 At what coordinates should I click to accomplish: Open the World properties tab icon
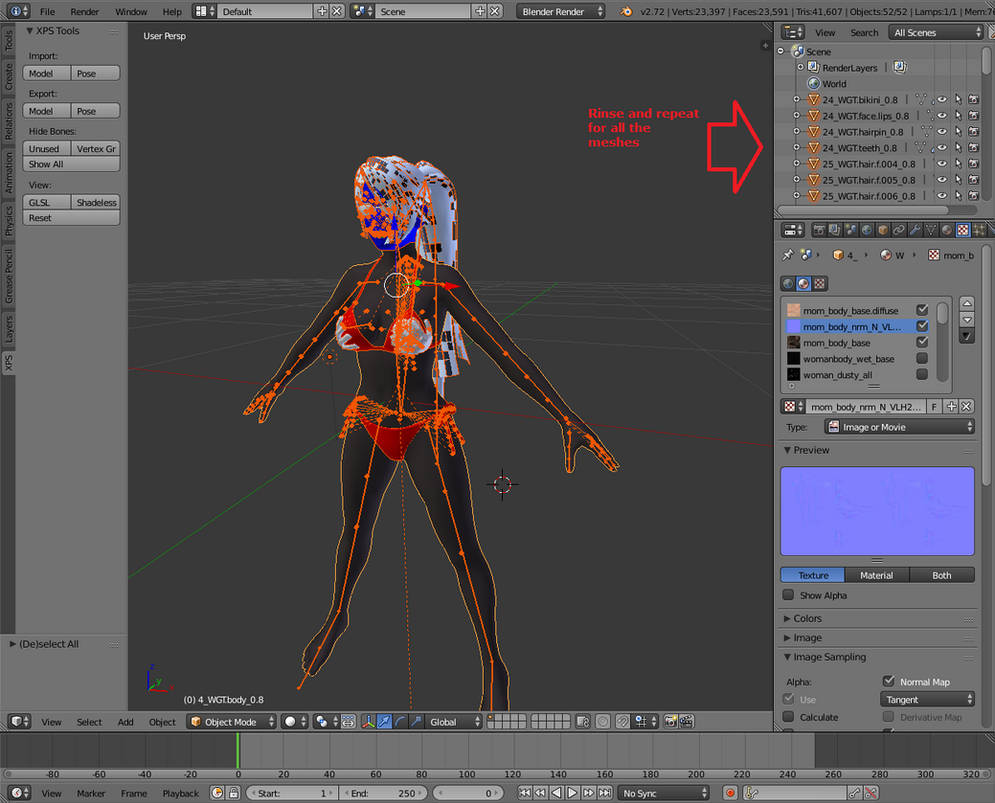[866, 230]
